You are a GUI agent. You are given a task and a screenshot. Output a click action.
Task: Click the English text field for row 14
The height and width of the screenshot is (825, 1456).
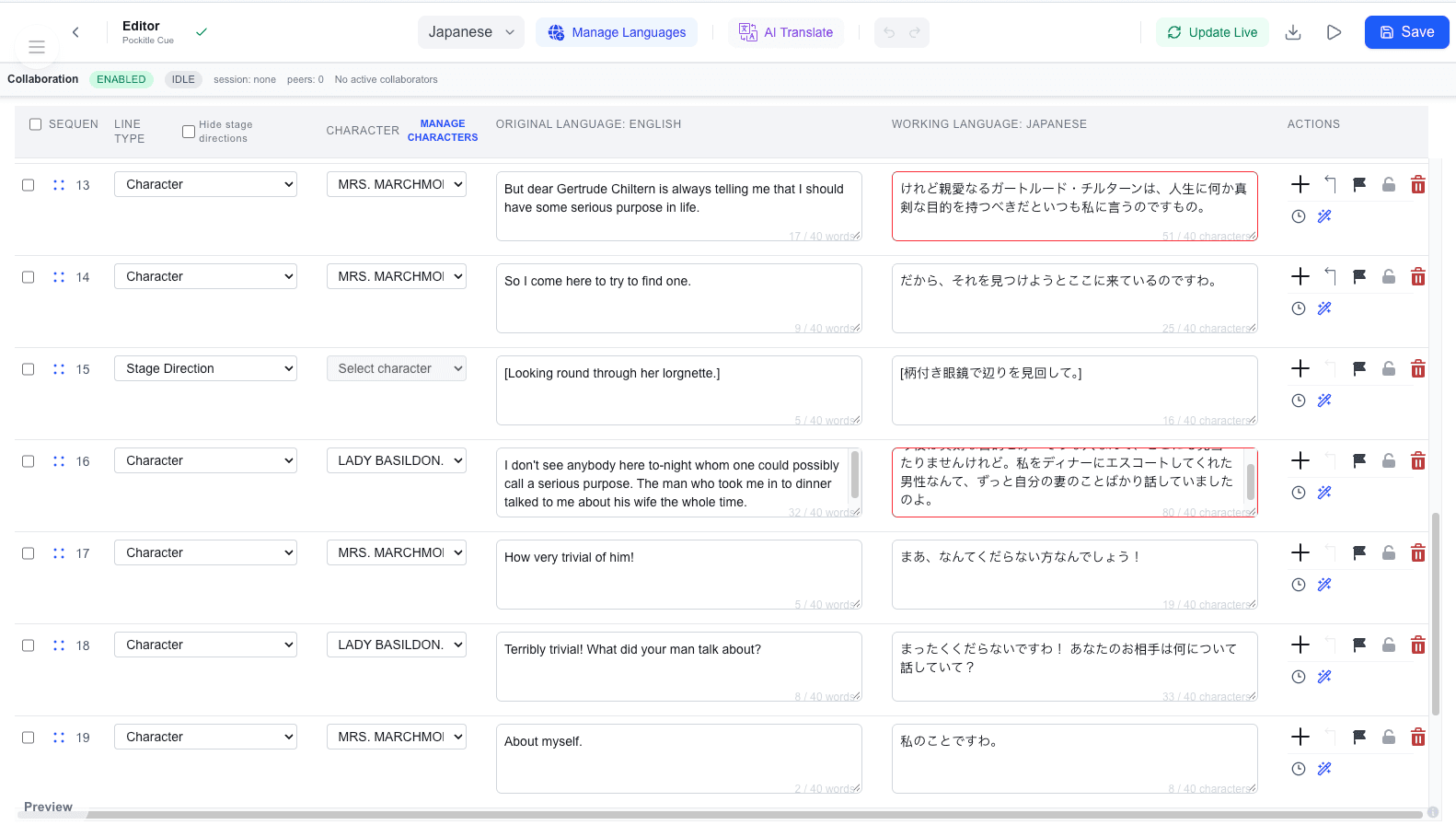679,298
